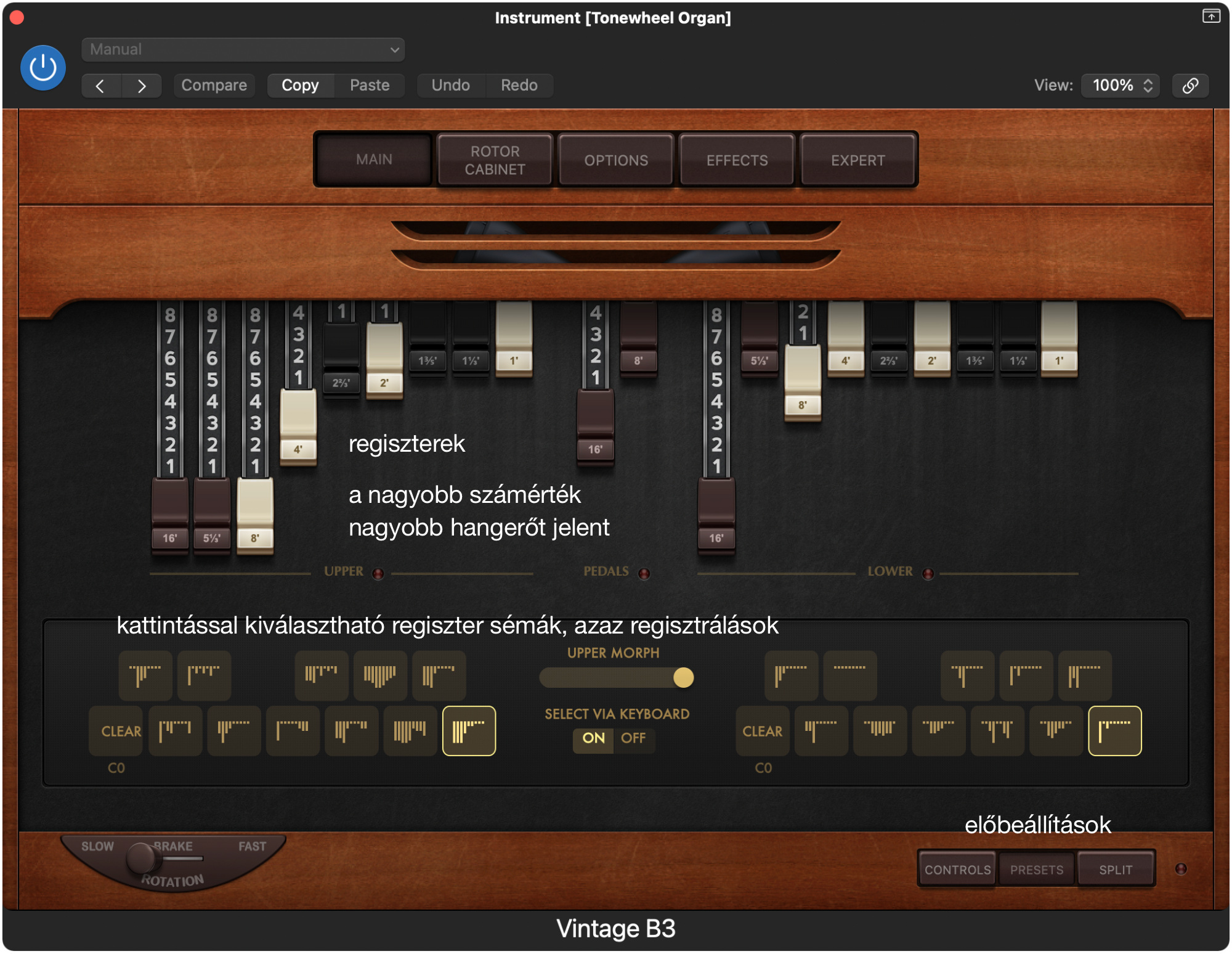Select fifth lower top-row registration key
The width and height of the screenshot is (1232, 954).
pyautogui.click(x=1085, y=675)
